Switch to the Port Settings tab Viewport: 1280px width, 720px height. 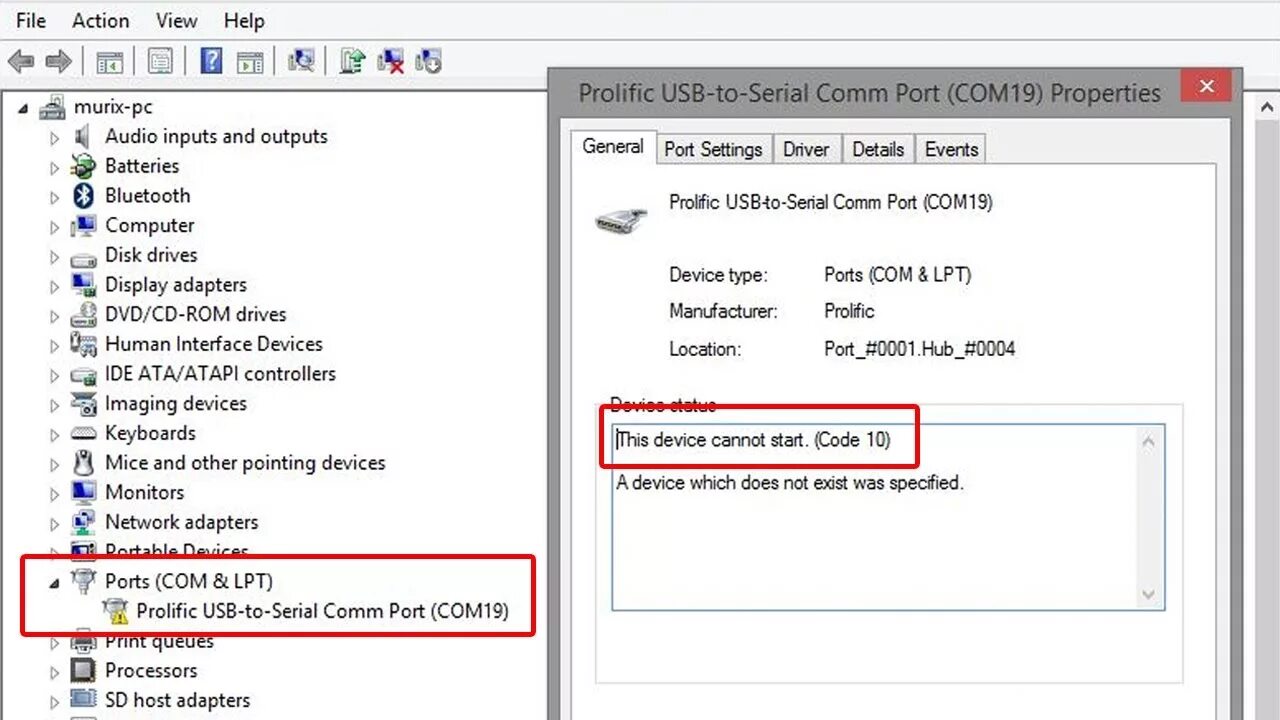(714, 149)
